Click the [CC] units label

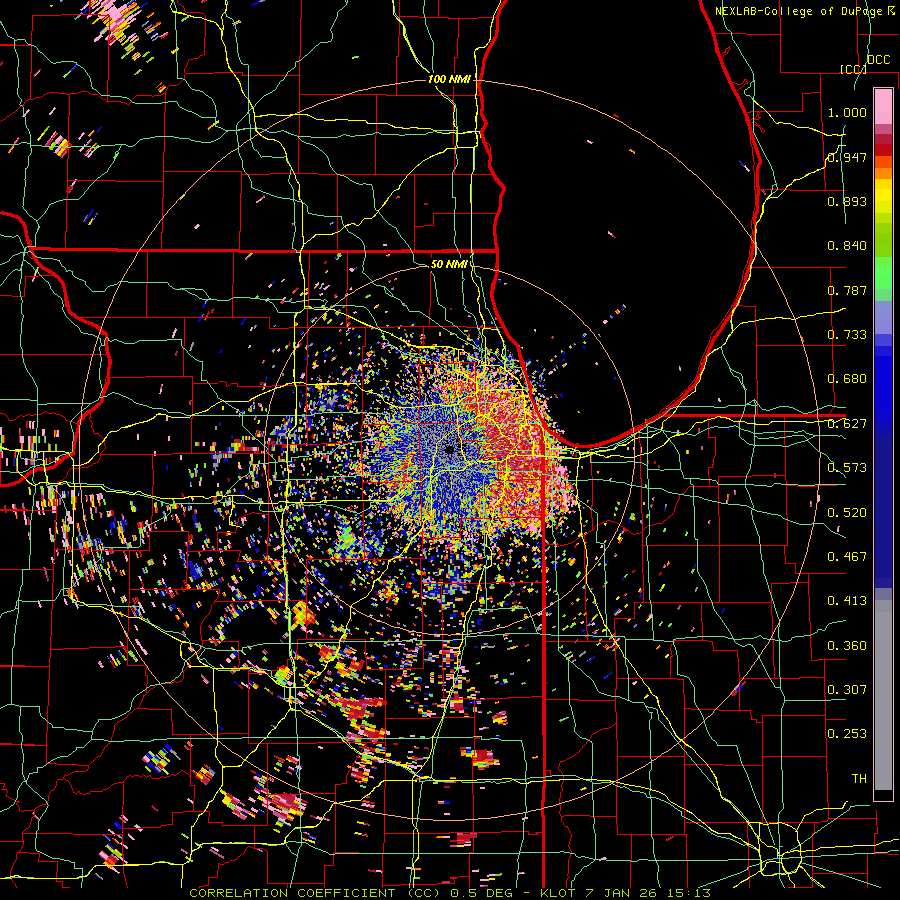tap(854, 69)
